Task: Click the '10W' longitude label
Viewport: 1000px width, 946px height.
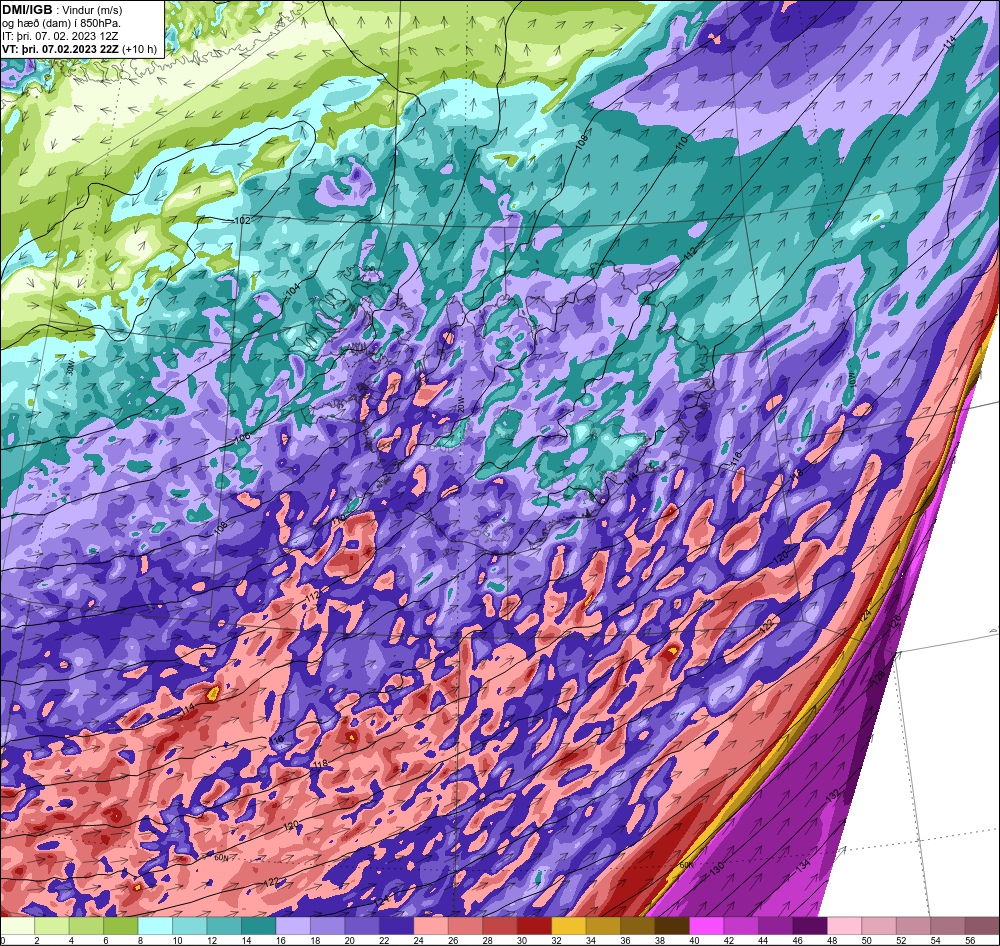Action: (851, 380)
